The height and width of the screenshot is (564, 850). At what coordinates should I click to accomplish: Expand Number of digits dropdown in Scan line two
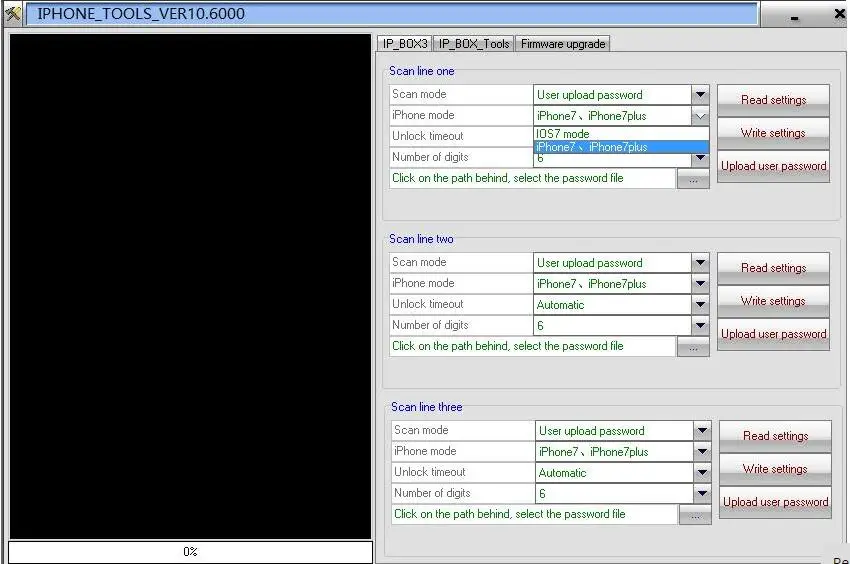(700, 325)
